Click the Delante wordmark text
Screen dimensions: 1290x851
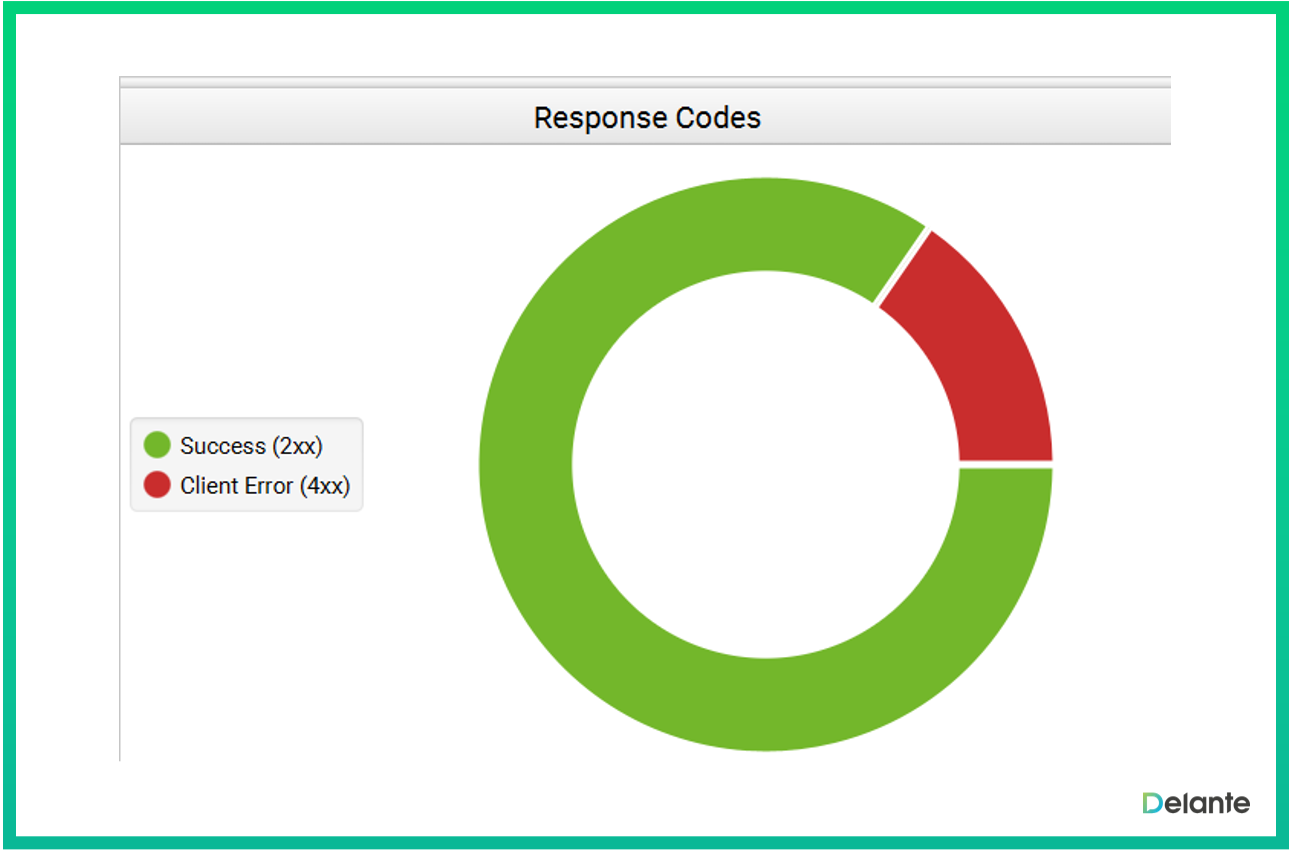click(1208, 803)
